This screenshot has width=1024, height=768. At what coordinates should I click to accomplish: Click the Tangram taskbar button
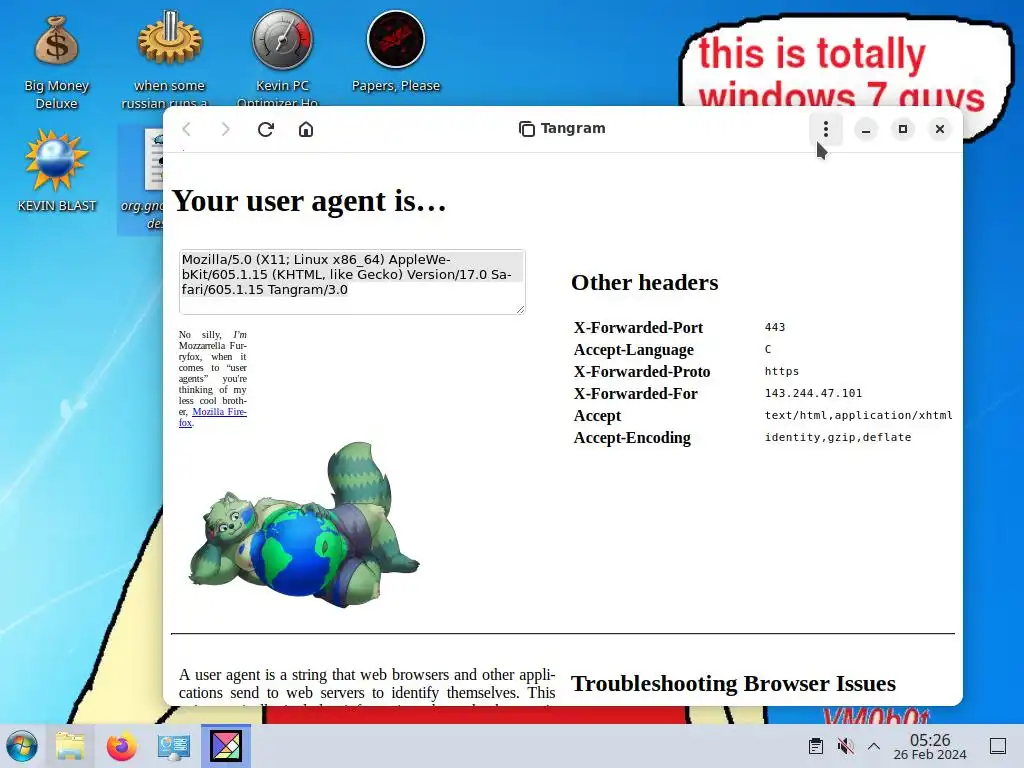tap(225, 746)
